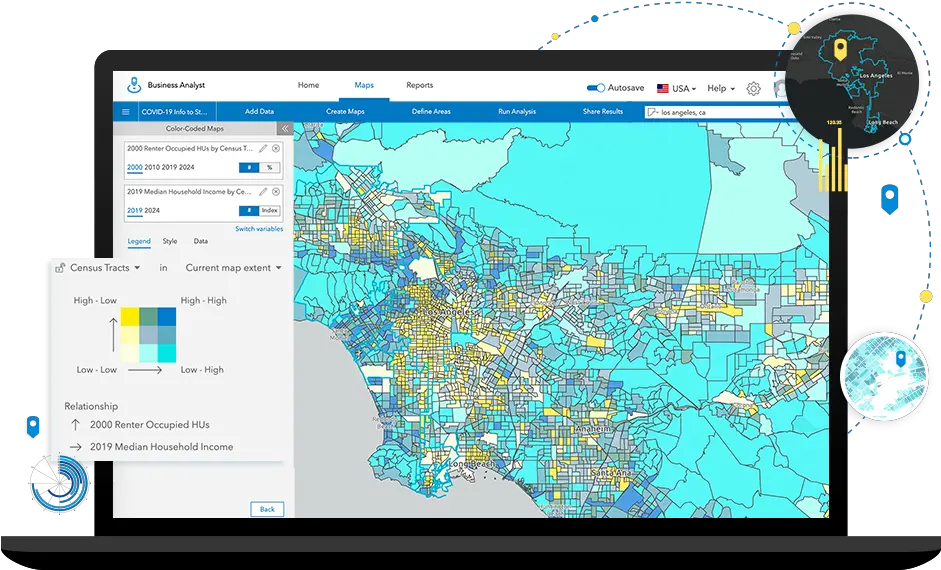Click the dark blue High-High legend swatch

coord(167,317)
